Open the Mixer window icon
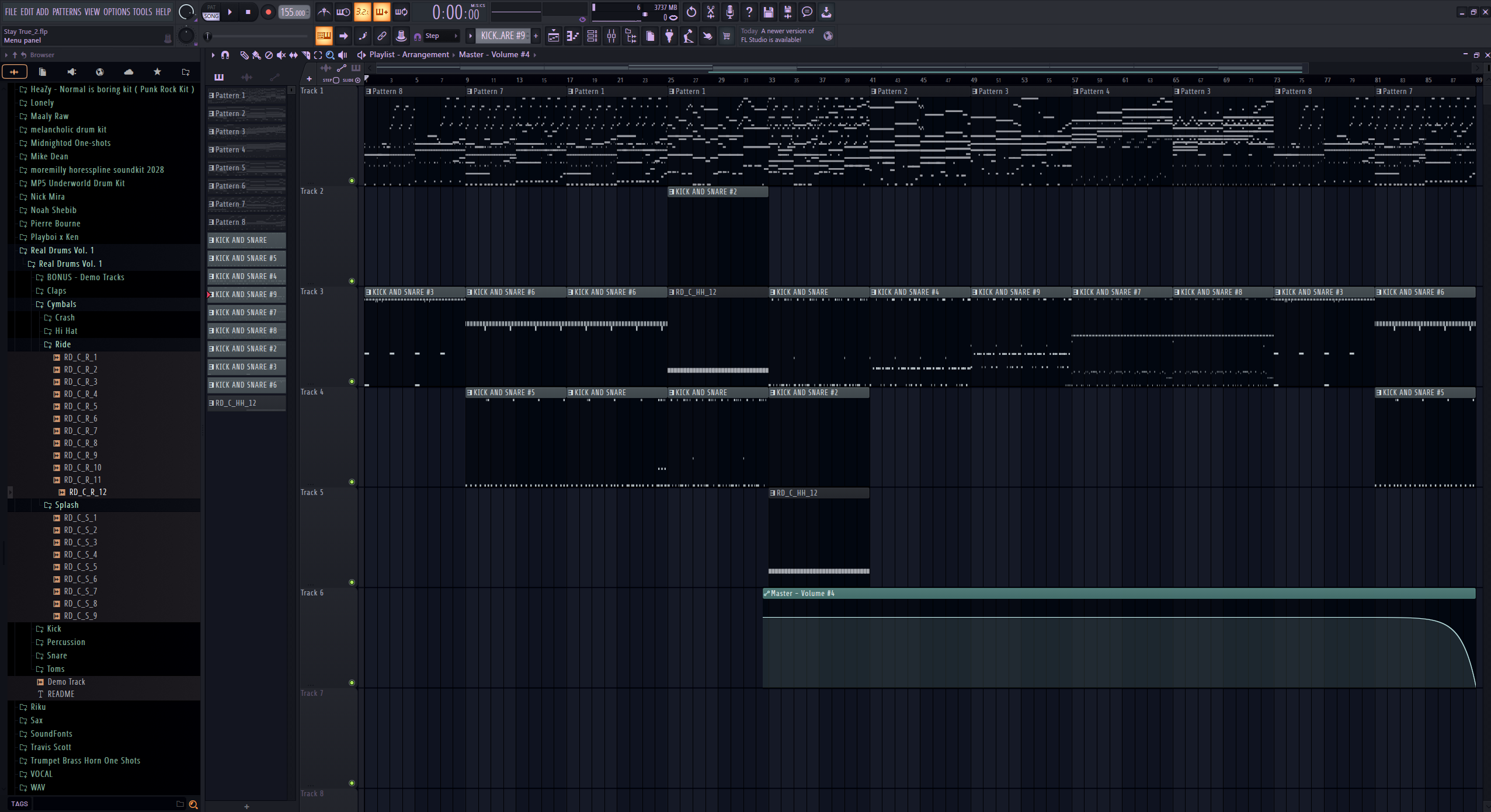This screenshot has width=1491, height=812. coord(611,36)
